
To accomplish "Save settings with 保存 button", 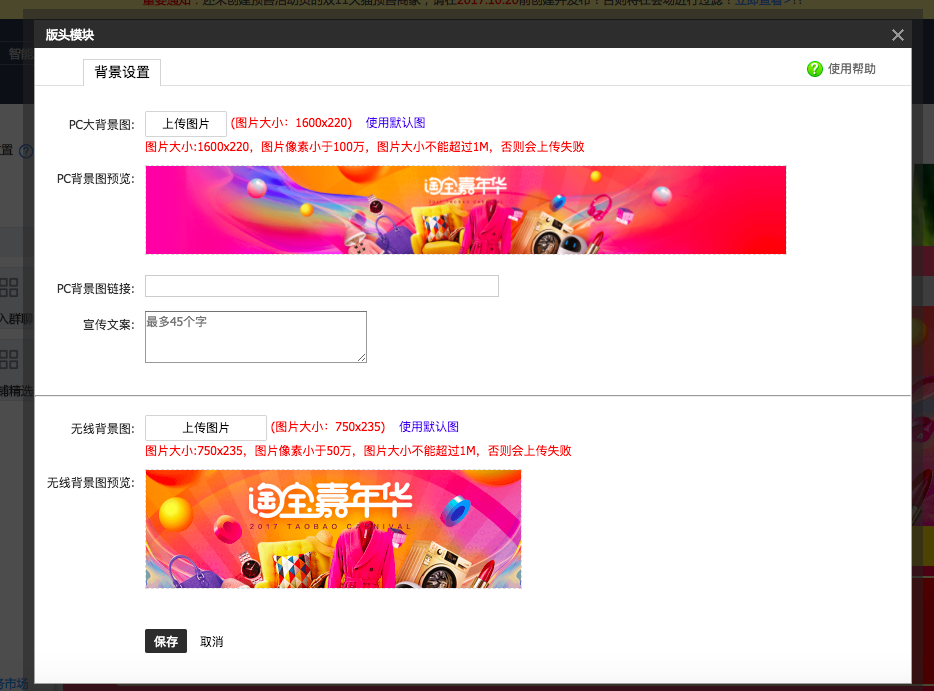I will click(166, 641).
